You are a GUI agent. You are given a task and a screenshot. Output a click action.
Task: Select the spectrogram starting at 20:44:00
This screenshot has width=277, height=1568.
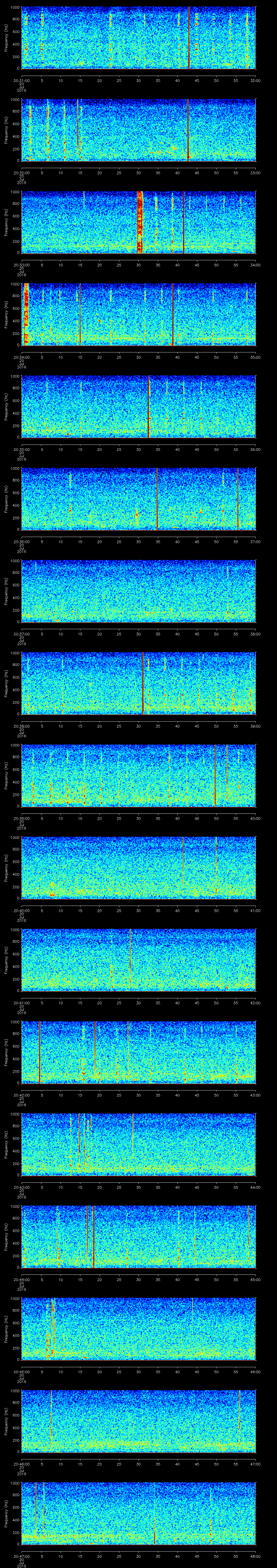pyautogui.click(x=139, y=1237)
